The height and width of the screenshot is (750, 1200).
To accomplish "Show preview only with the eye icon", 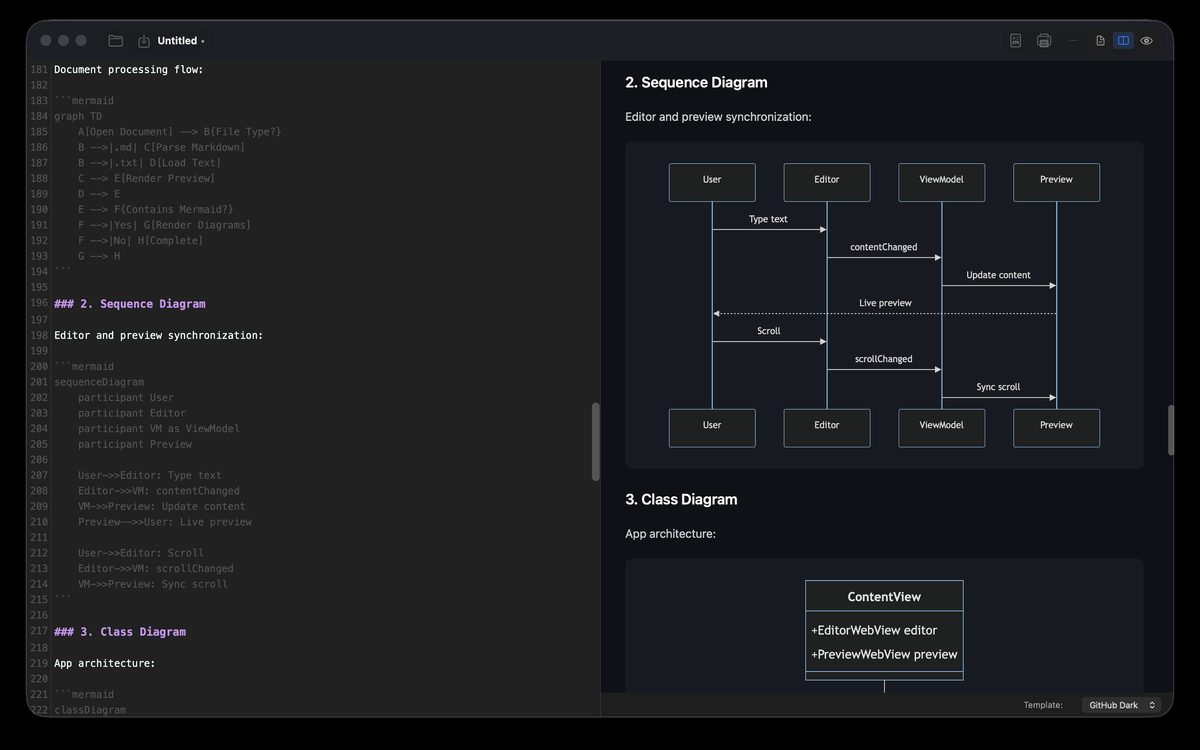I will pos(1147,41).
